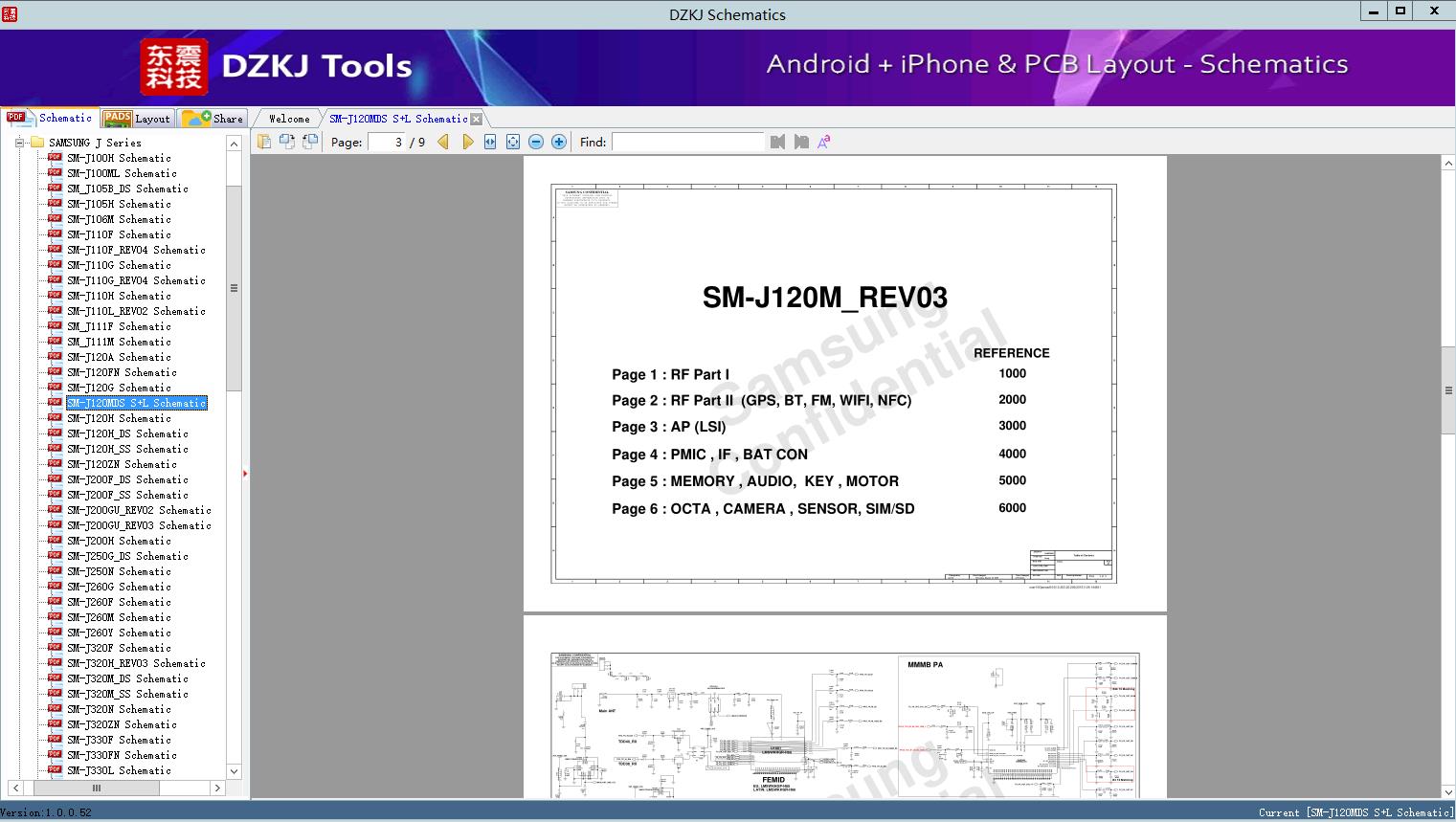Screen dimensions: 1456x822
Task: Open the Share tab
Action: point(213,119)
